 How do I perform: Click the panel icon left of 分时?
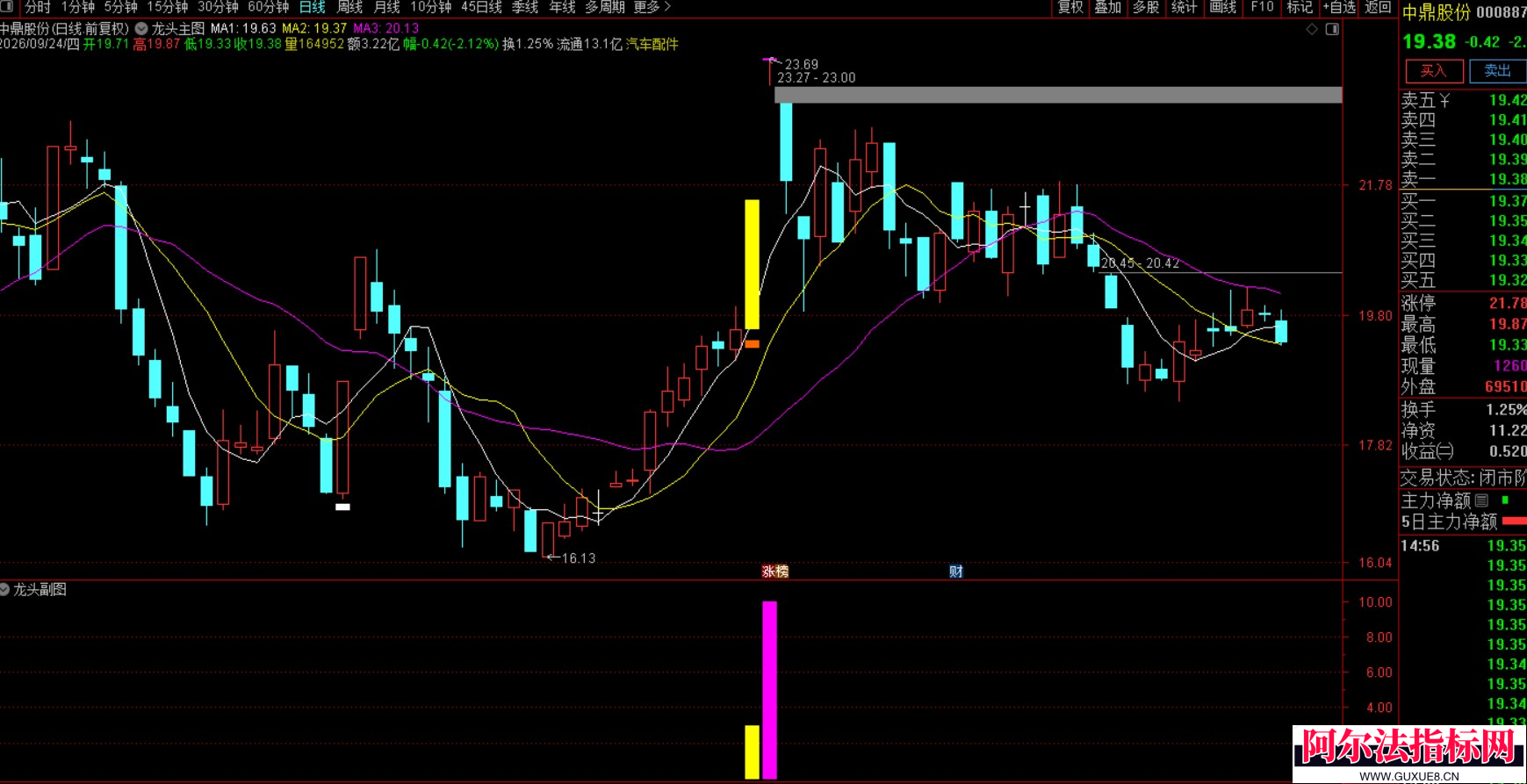pos(7,7)
